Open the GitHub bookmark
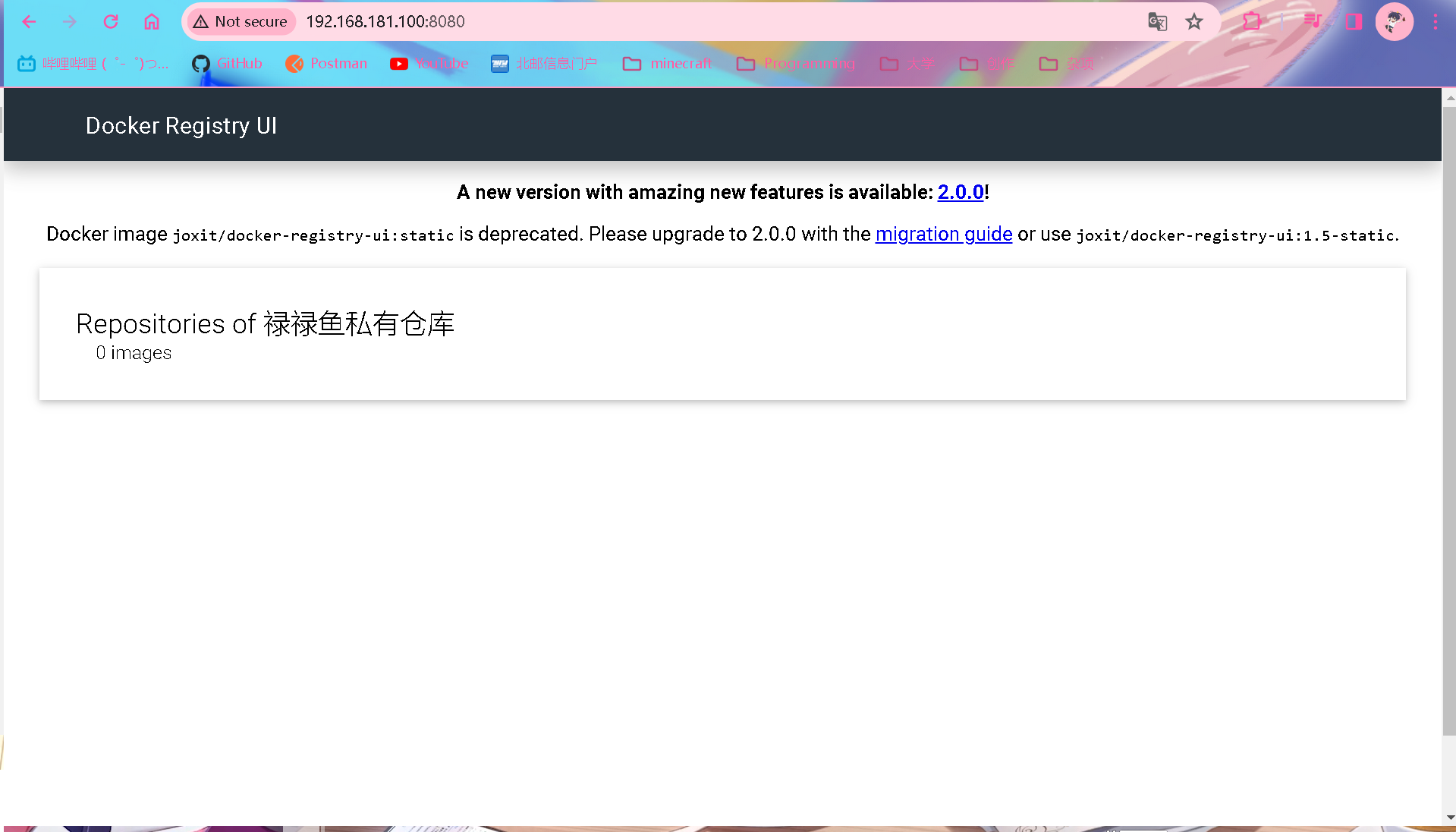 (x=227, y=64)
